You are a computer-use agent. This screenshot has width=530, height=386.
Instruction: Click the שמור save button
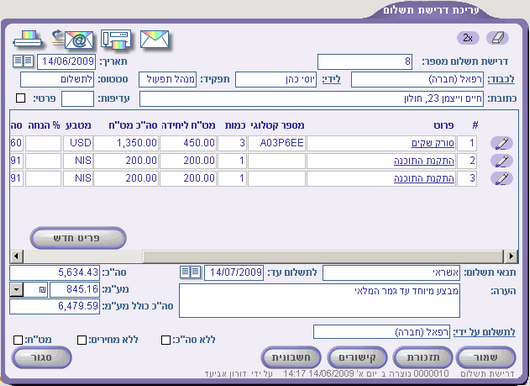point(486,357)
